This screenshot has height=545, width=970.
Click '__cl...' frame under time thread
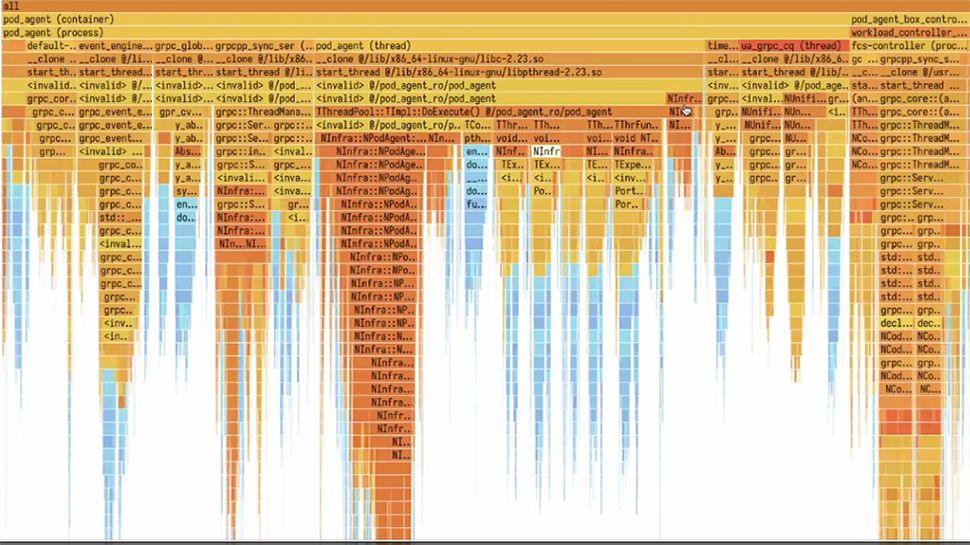coord(722,59)
